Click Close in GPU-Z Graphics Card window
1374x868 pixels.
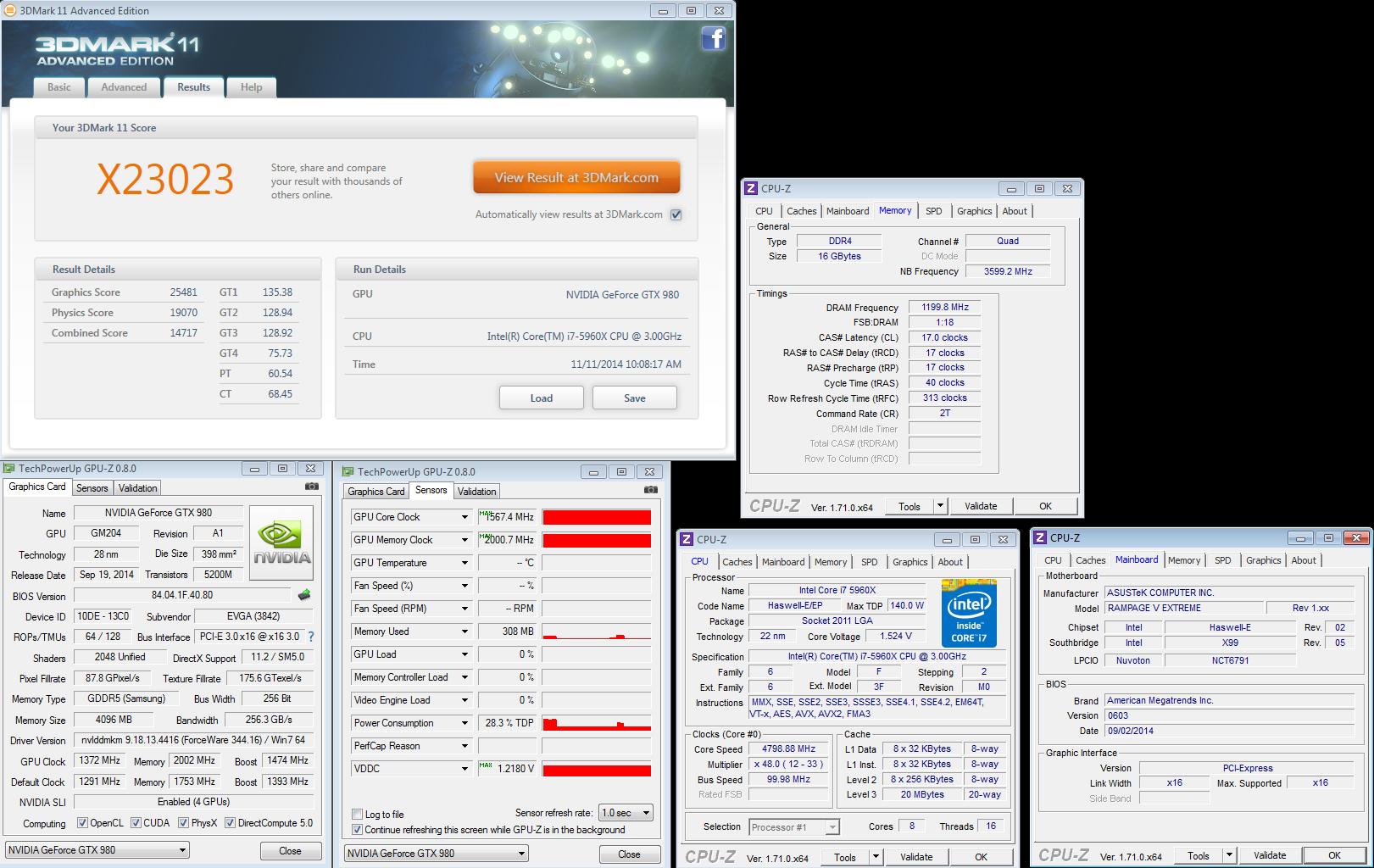(x=290, y=851)
